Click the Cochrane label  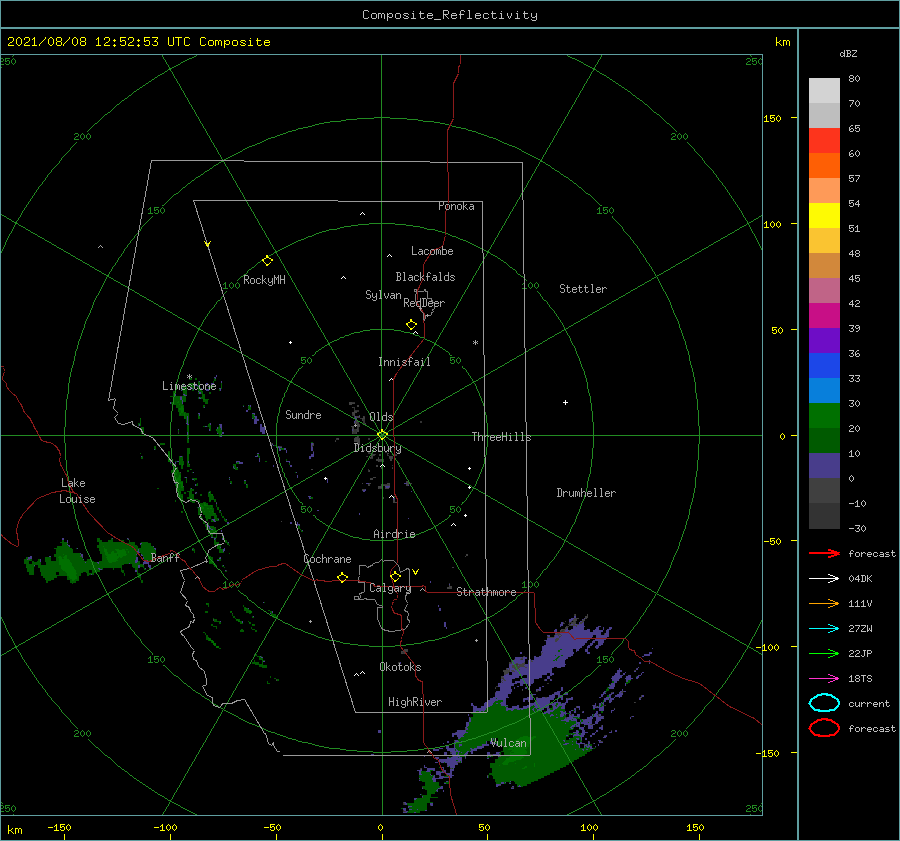pyautogui.click(x=327, y=559)
